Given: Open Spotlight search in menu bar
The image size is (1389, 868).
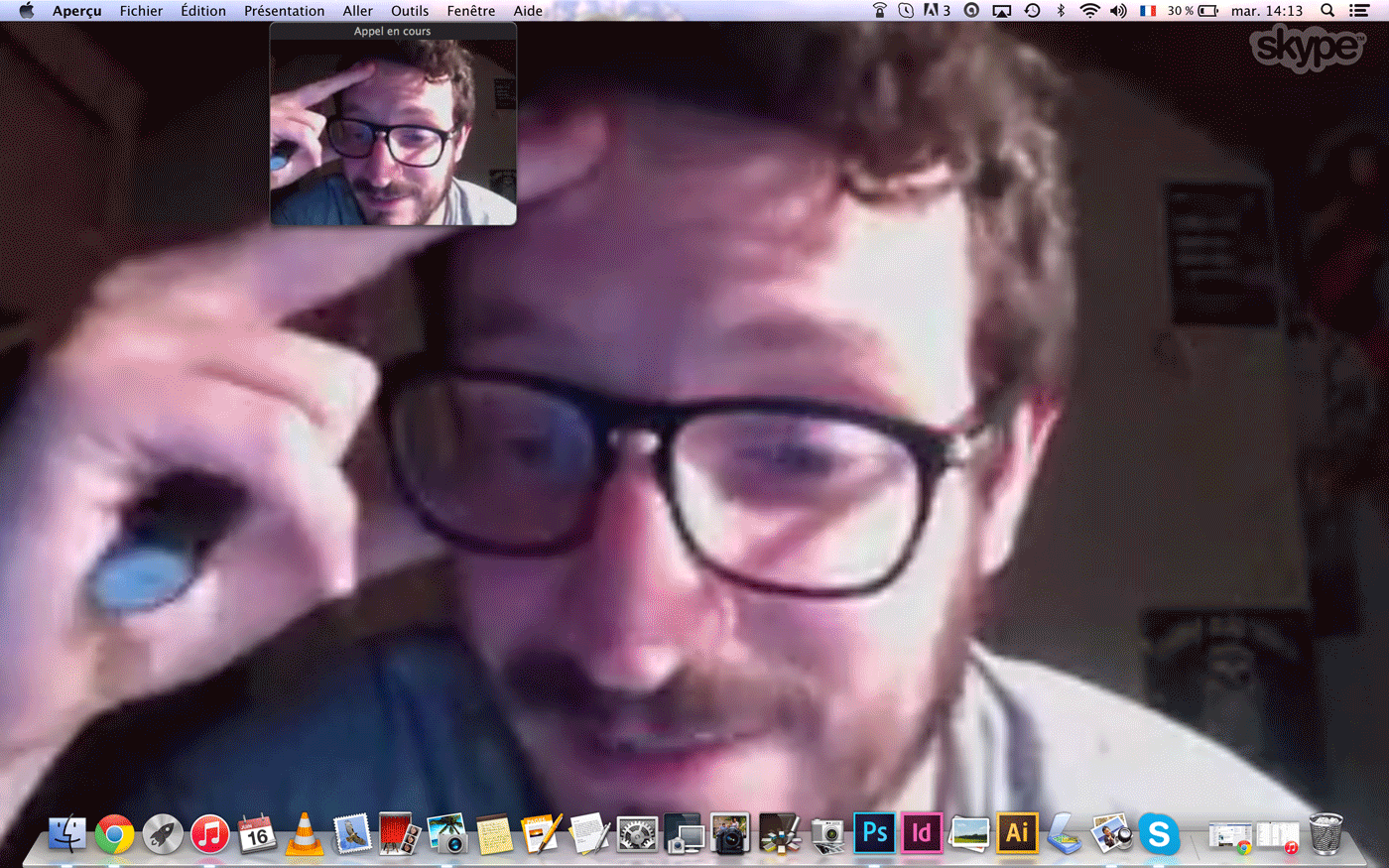Looking at the screenshot, I should click(1327, 11).
